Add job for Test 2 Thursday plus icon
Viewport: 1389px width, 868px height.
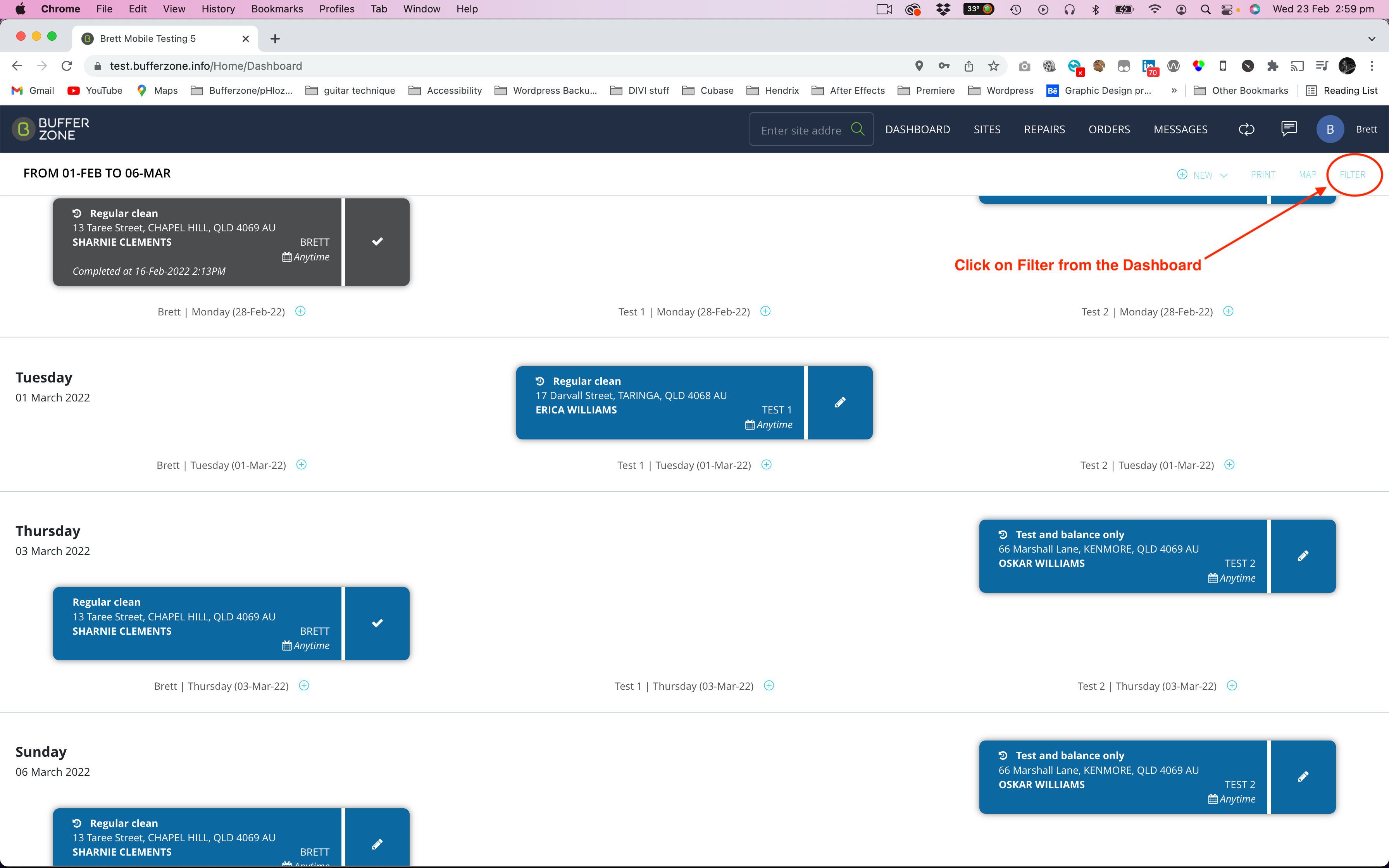pos(1232,685)
